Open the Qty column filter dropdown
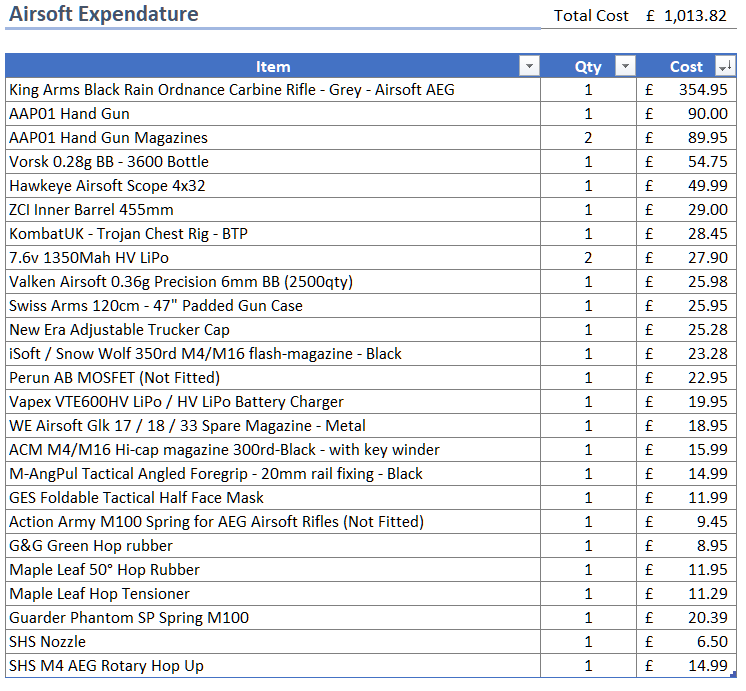Screen dimensions: 746x691 (625, 66)
